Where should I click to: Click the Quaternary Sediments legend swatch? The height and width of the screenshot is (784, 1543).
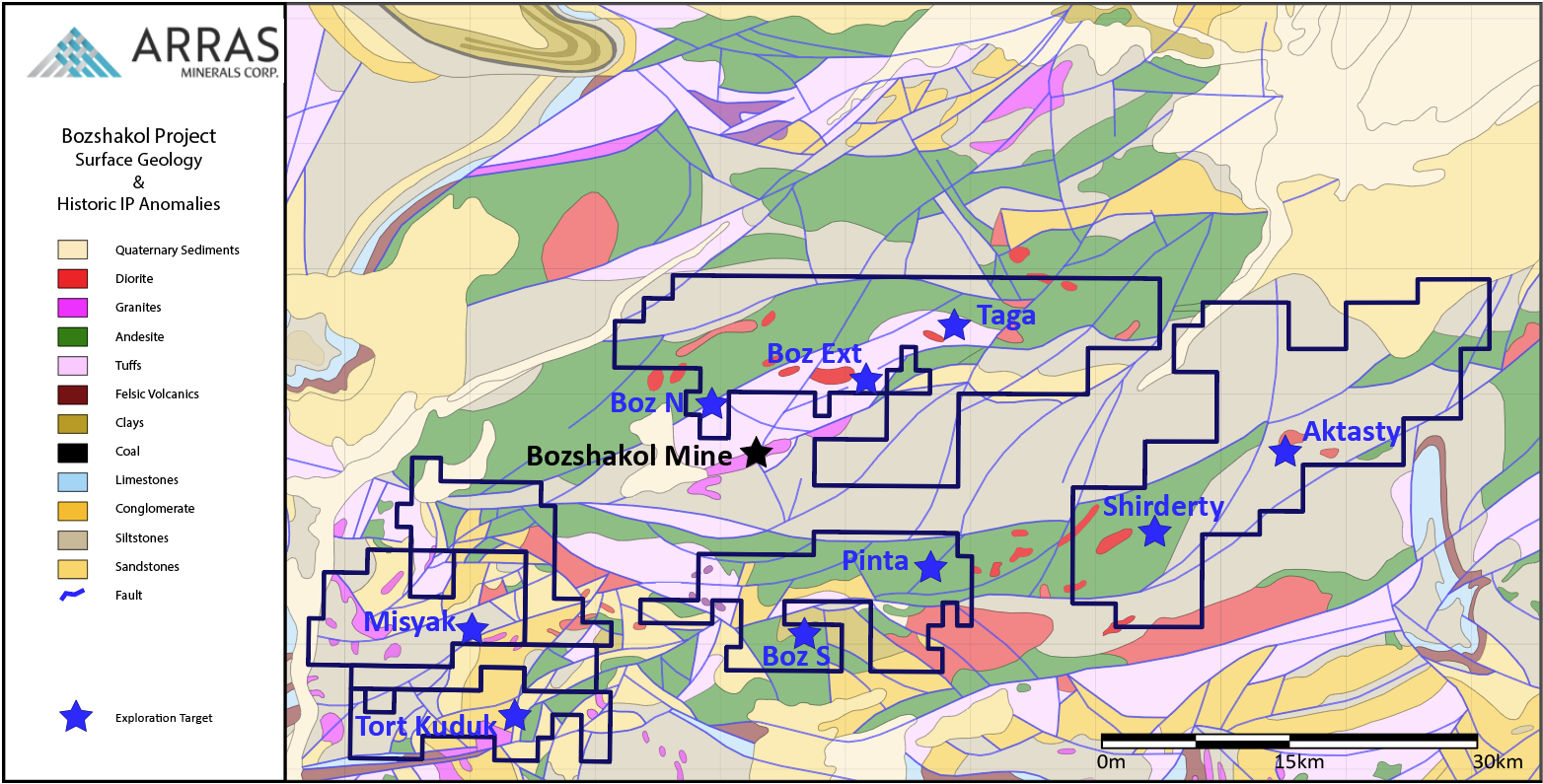73,249
